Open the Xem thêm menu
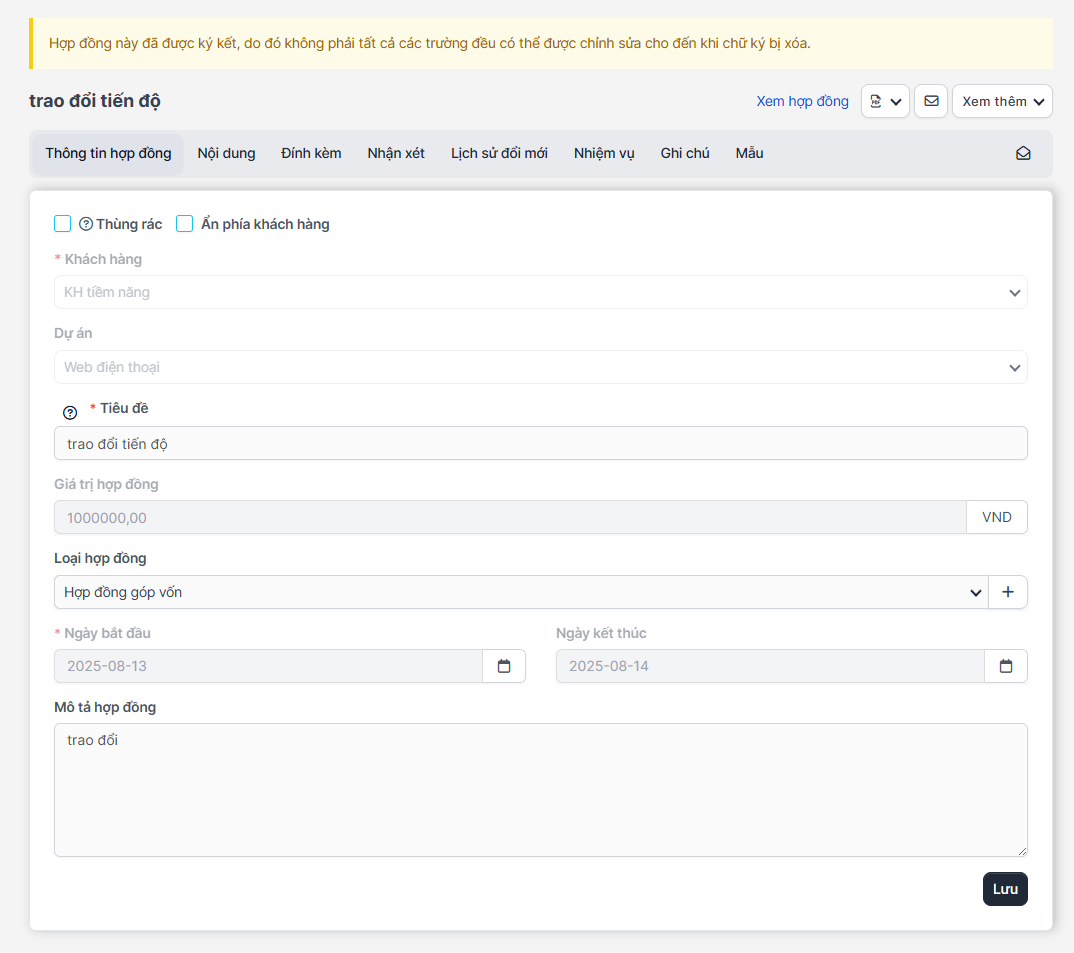Screen dimensions: 1074x953 (1002, 101)
